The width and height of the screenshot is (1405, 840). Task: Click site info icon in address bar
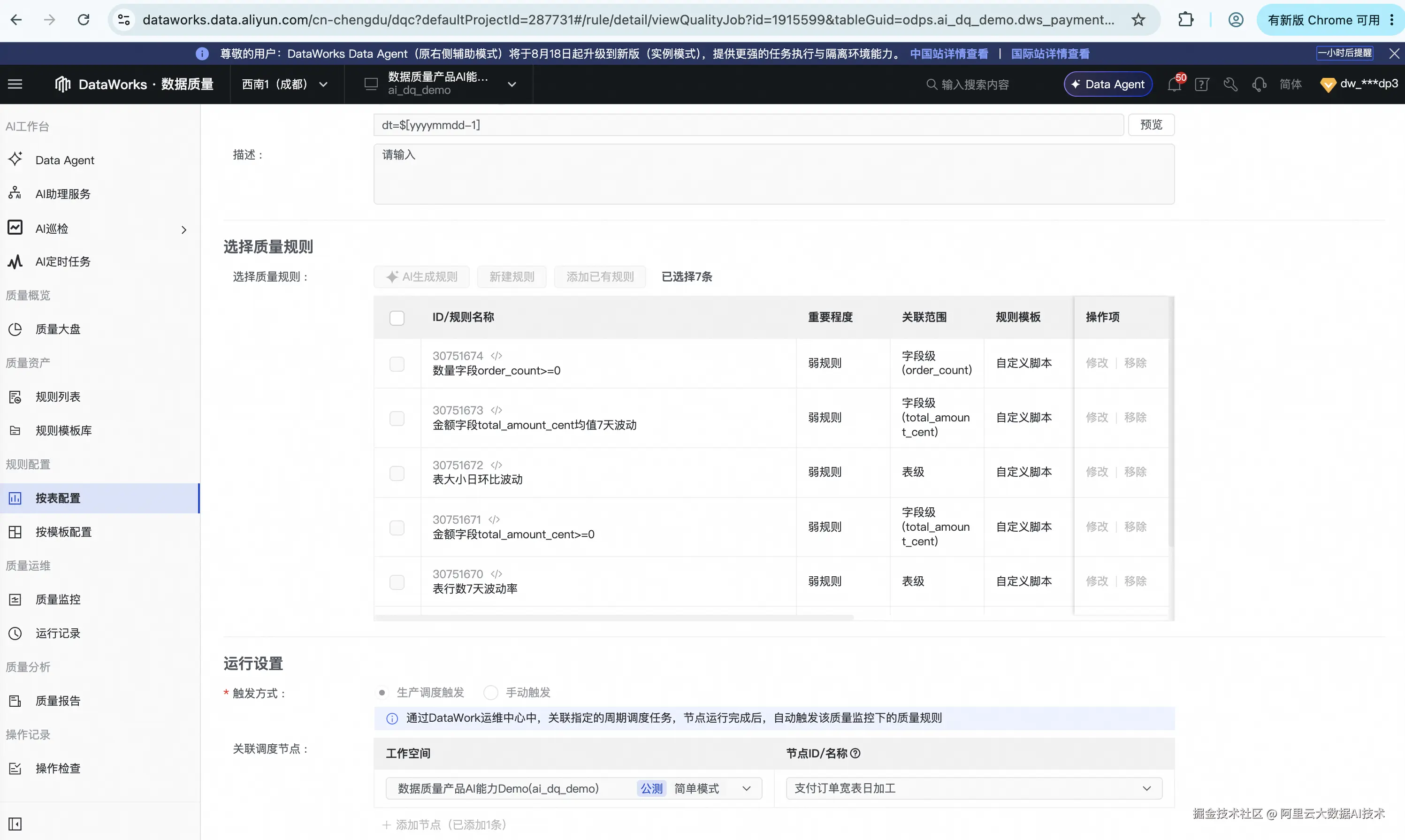124,20
